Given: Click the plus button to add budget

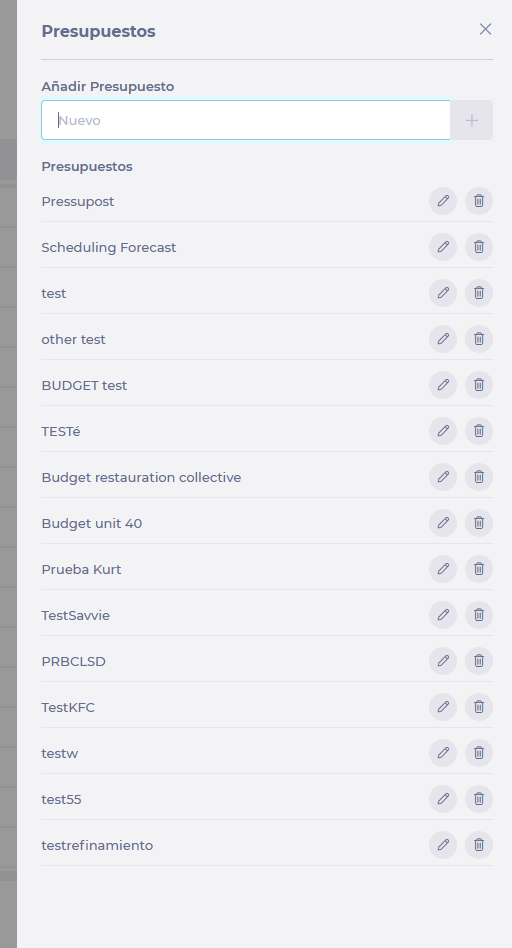Looking at the screenshot, I should pos(471,120).
